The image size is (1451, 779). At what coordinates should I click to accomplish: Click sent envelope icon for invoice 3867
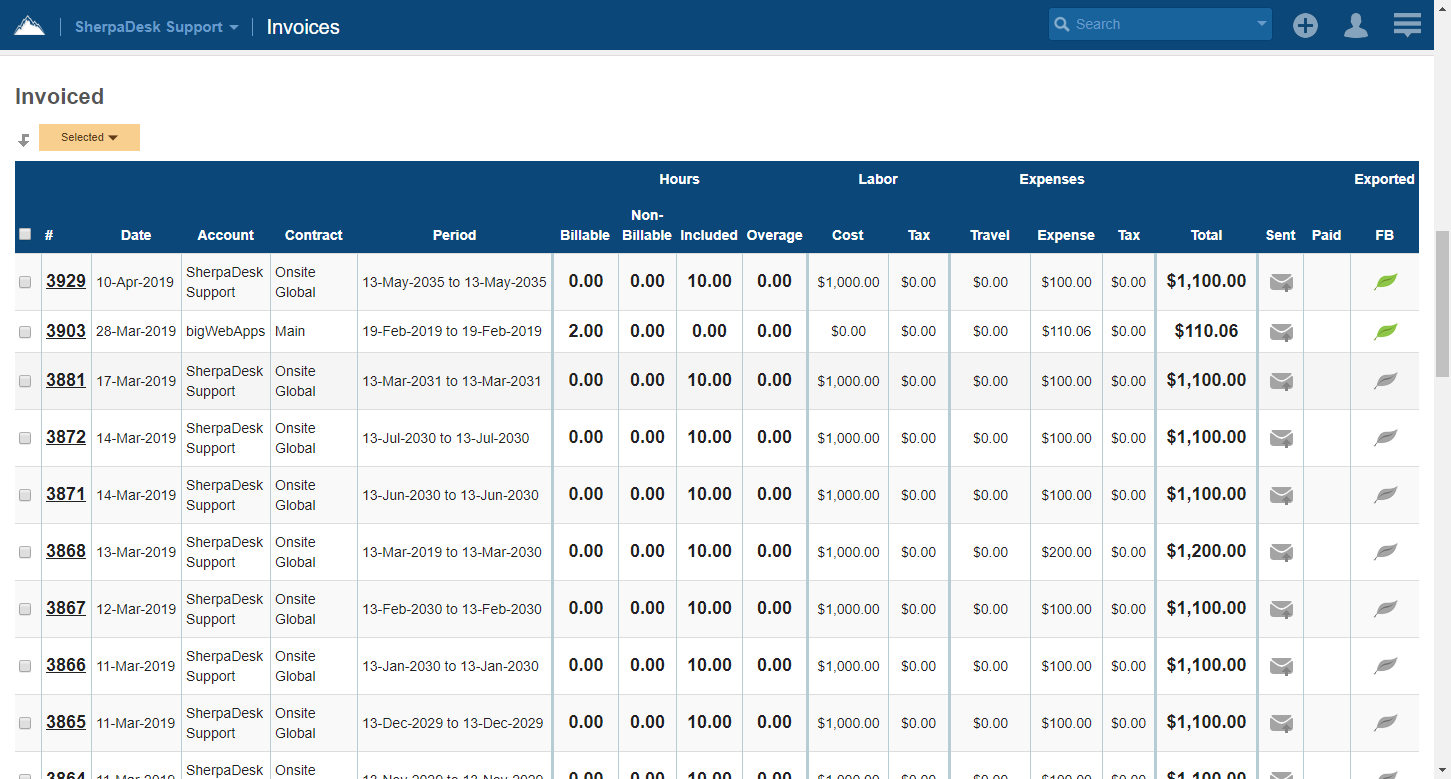pos(1281,609)
